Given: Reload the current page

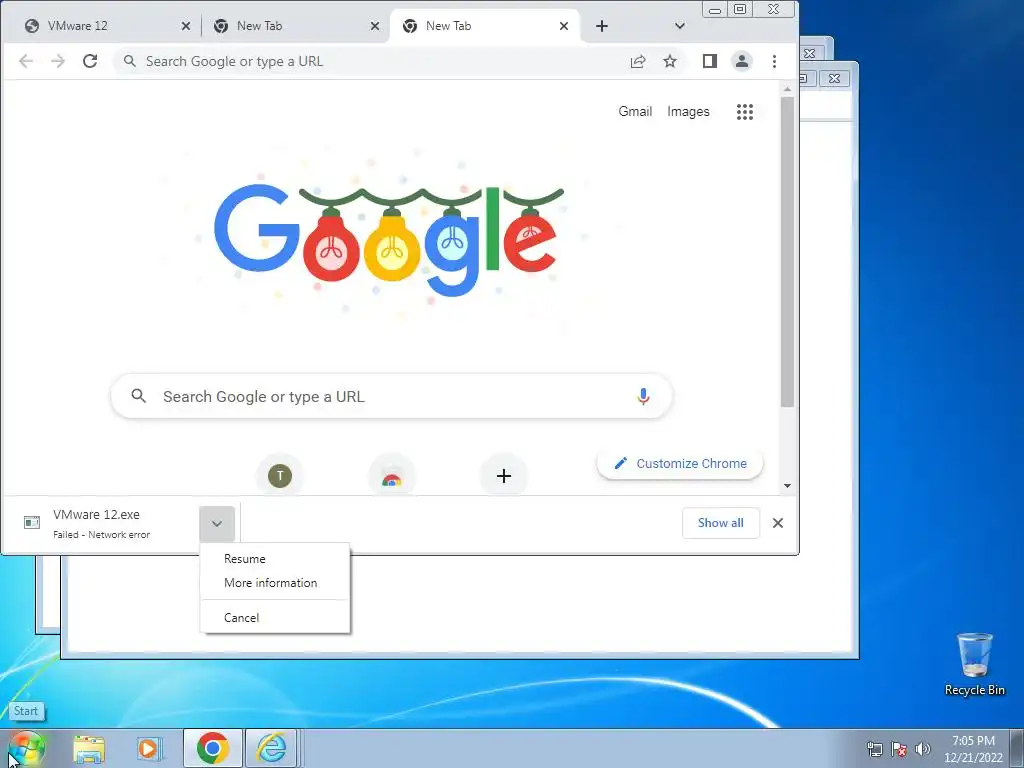Looking at the screenshot, I should coord(90,61).
